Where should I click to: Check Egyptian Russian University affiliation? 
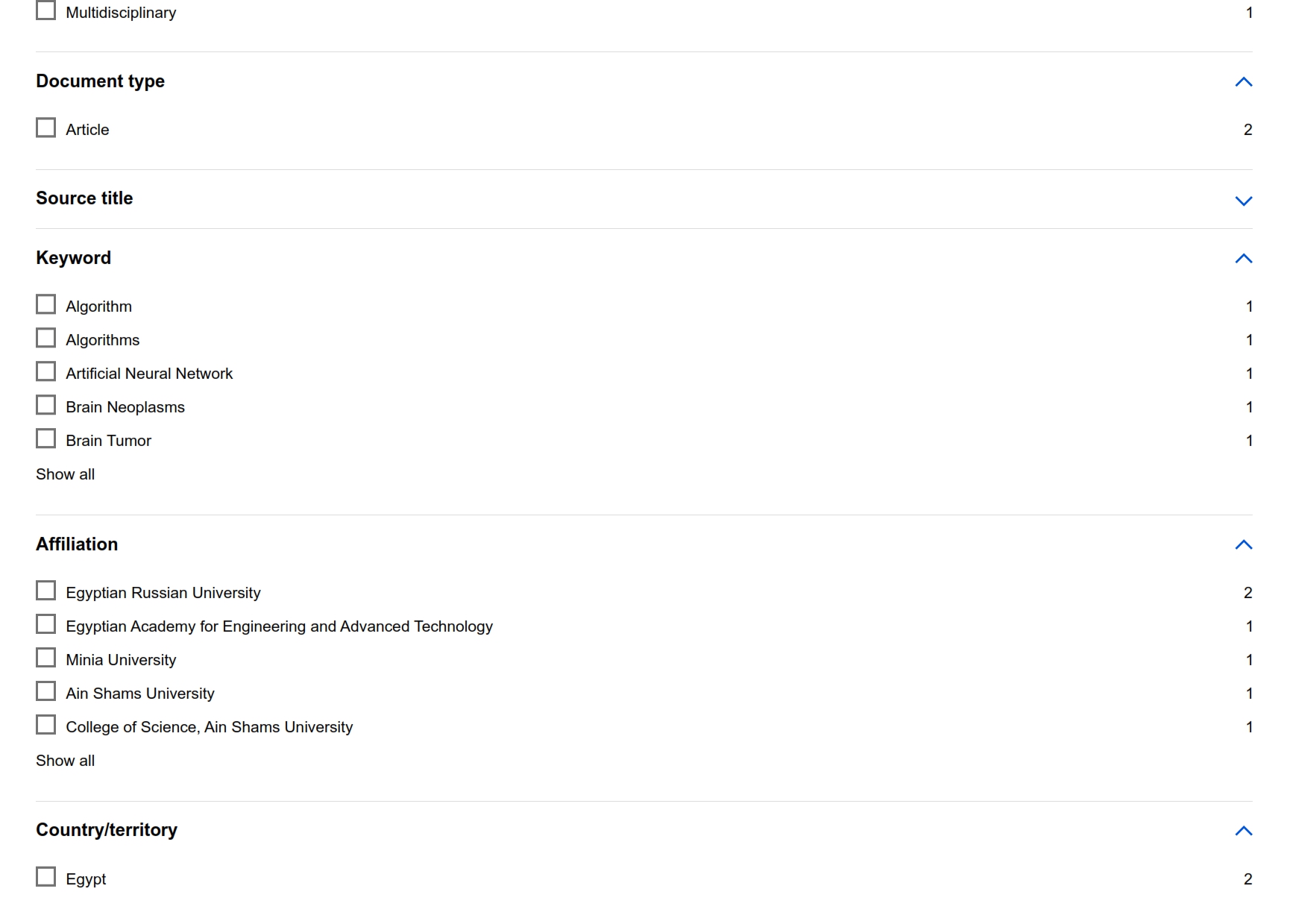(x=46, y=591)
